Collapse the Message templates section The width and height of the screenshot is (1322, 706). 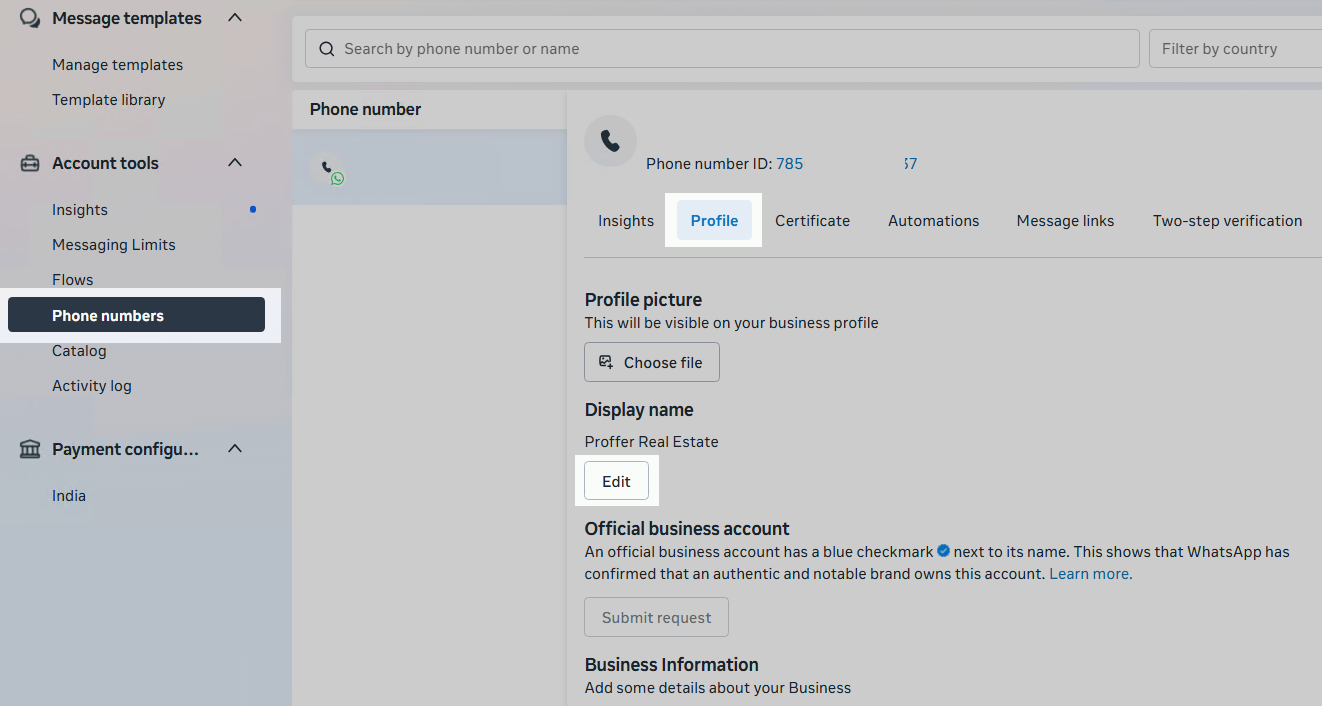pos(235,18)
